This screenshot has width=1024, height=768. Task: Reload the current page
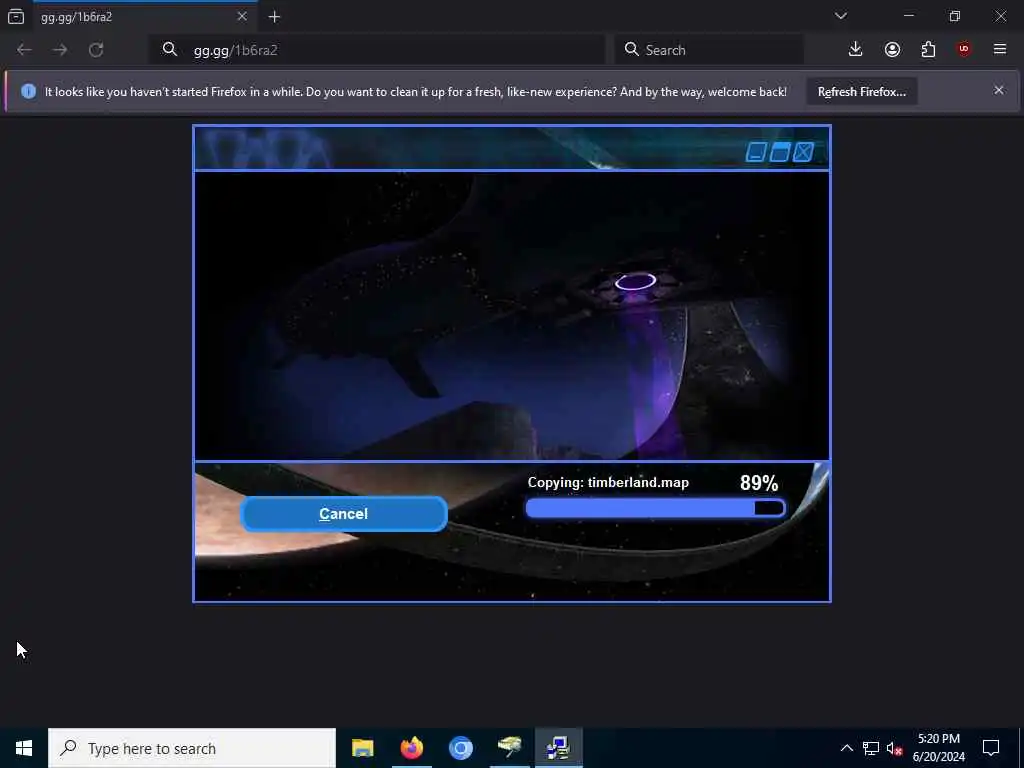[96, 50]
